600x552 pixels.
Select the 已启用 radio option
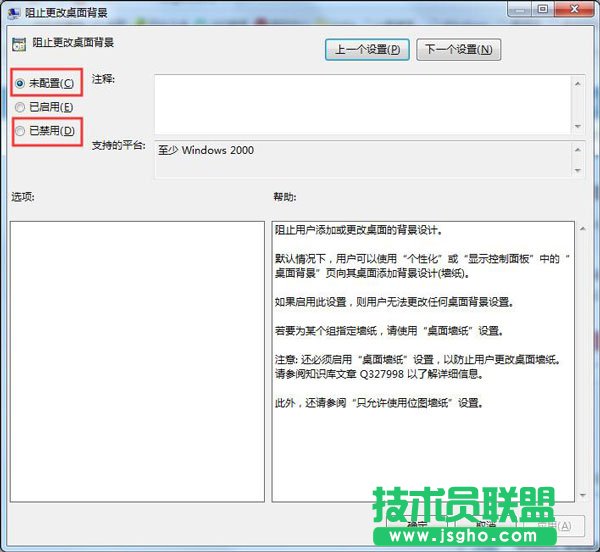coord(20,106)
